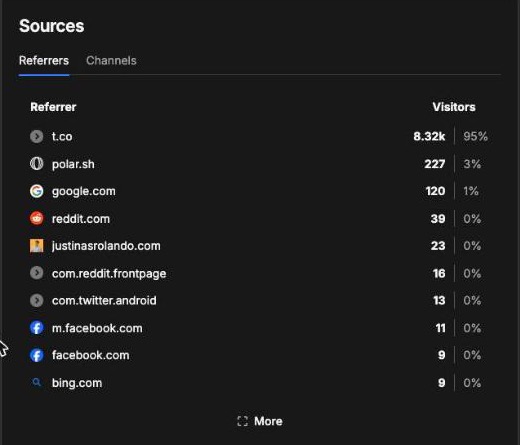Click the 23 visitors value

pos(438,246)
